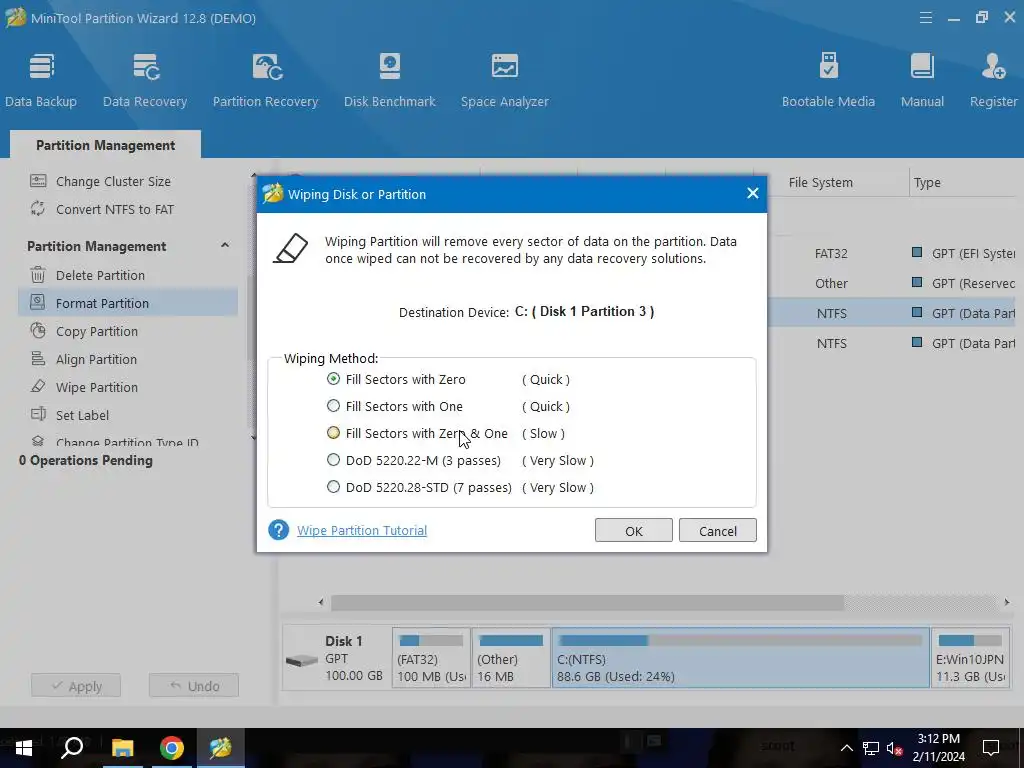Click the horizontal scrollbar of partition list
This screenshot has height=768, width=1024.
(x=587, y=602)
